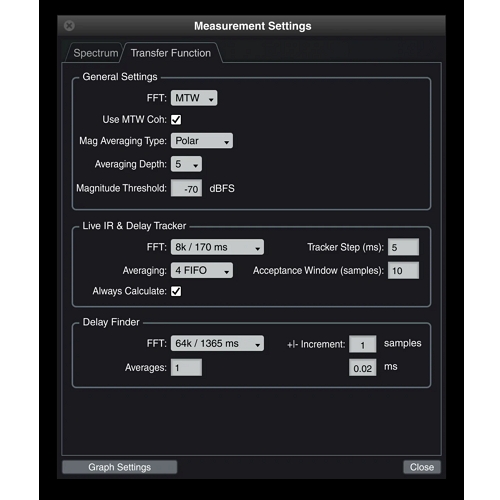Click the Magnitude Threshold field showing -70

[x=186, y=188]
